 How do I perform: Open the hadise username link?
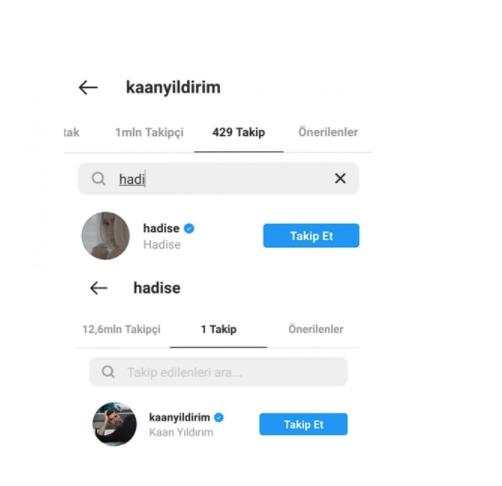pos(161,228)
